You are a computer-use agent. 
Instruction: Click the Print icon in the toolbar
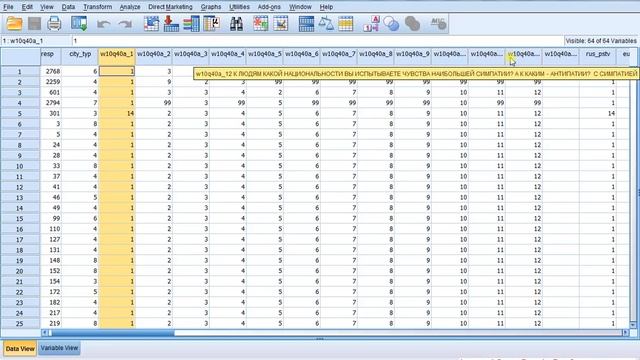coord(54,24)
